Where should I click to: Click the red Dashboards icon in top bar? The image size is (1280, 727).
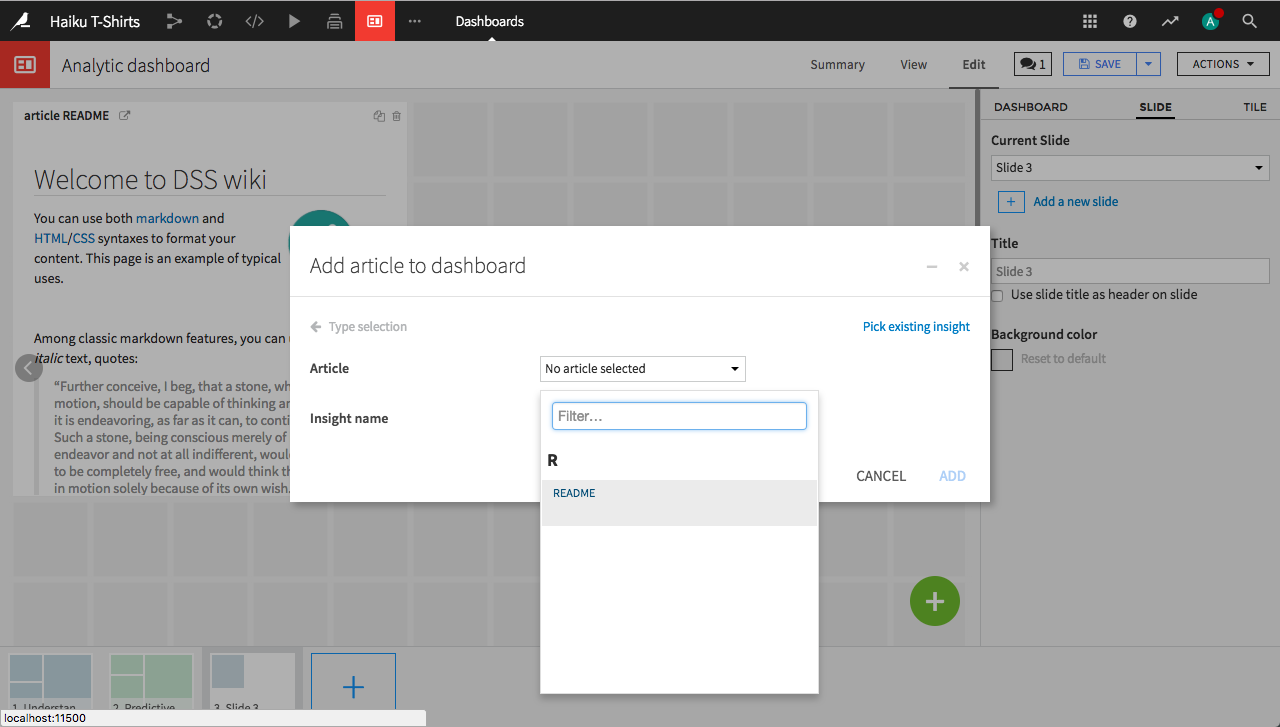tap(375, 21)
